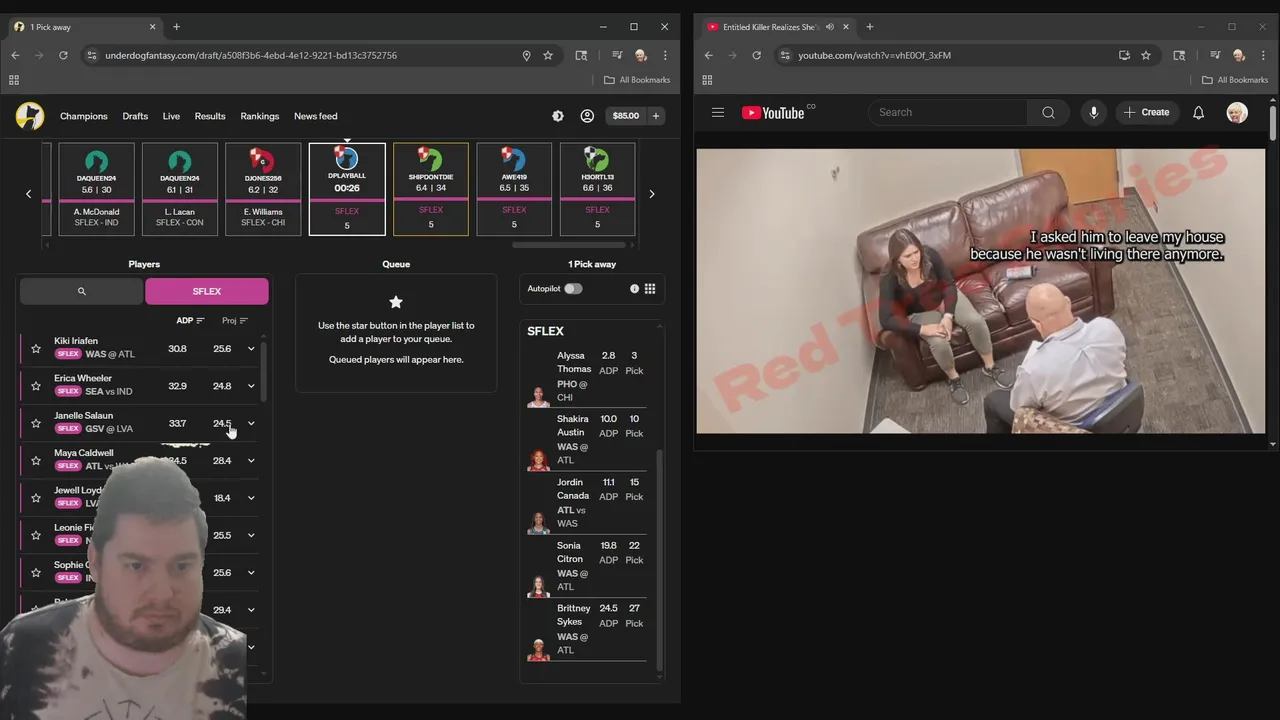Open the player search tab

[82, 291]
